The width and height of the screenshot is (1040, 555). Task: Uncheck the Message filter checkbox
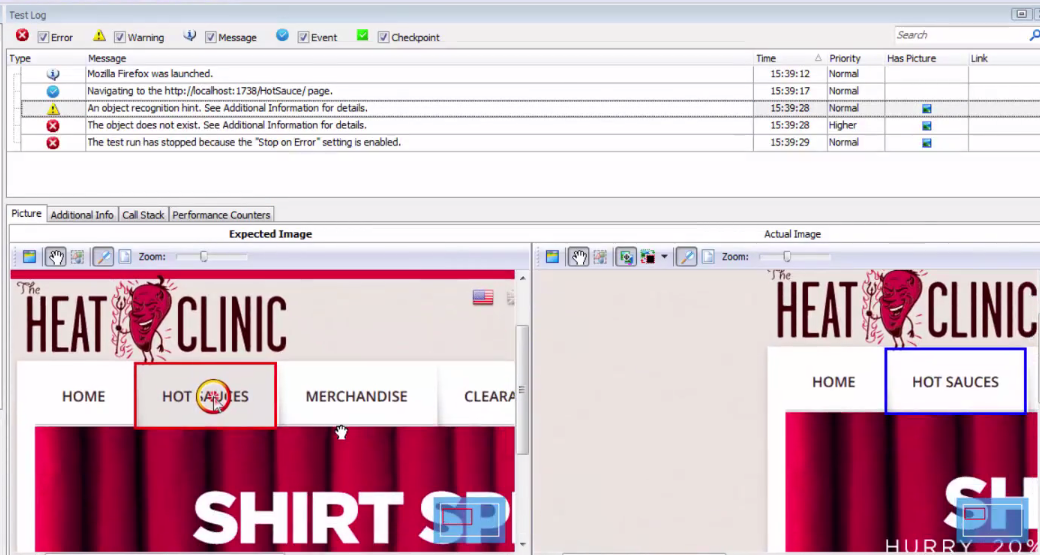pyautogui.click(x=210, y=38)
